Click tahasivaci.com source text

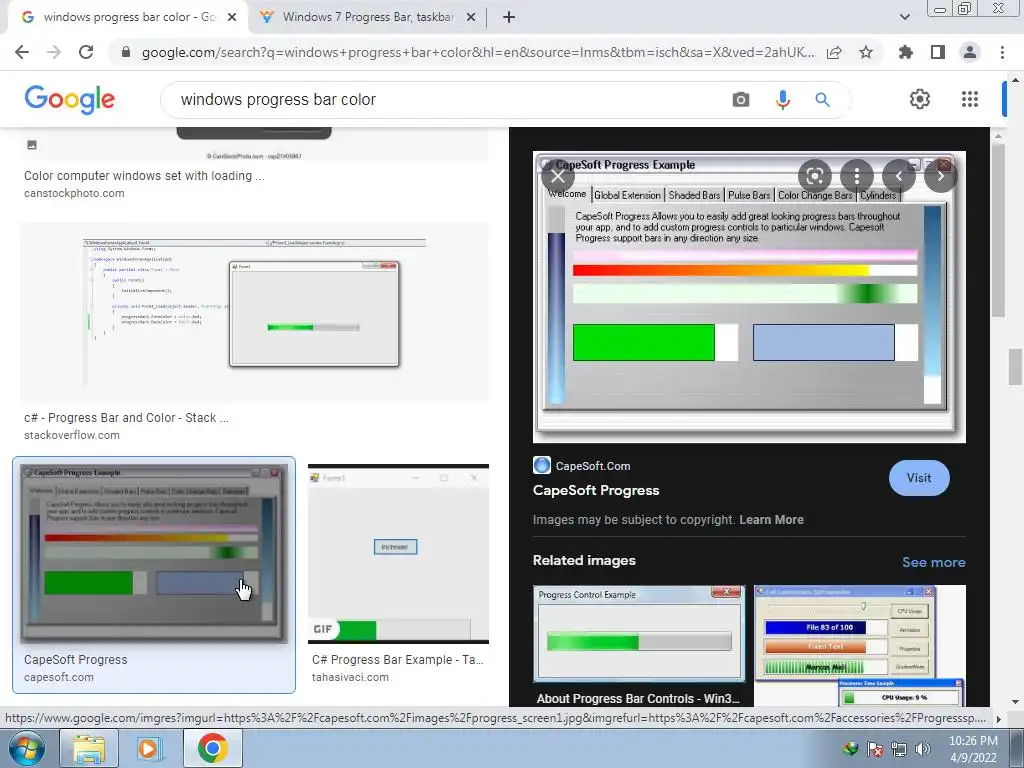tap(350, 677)
